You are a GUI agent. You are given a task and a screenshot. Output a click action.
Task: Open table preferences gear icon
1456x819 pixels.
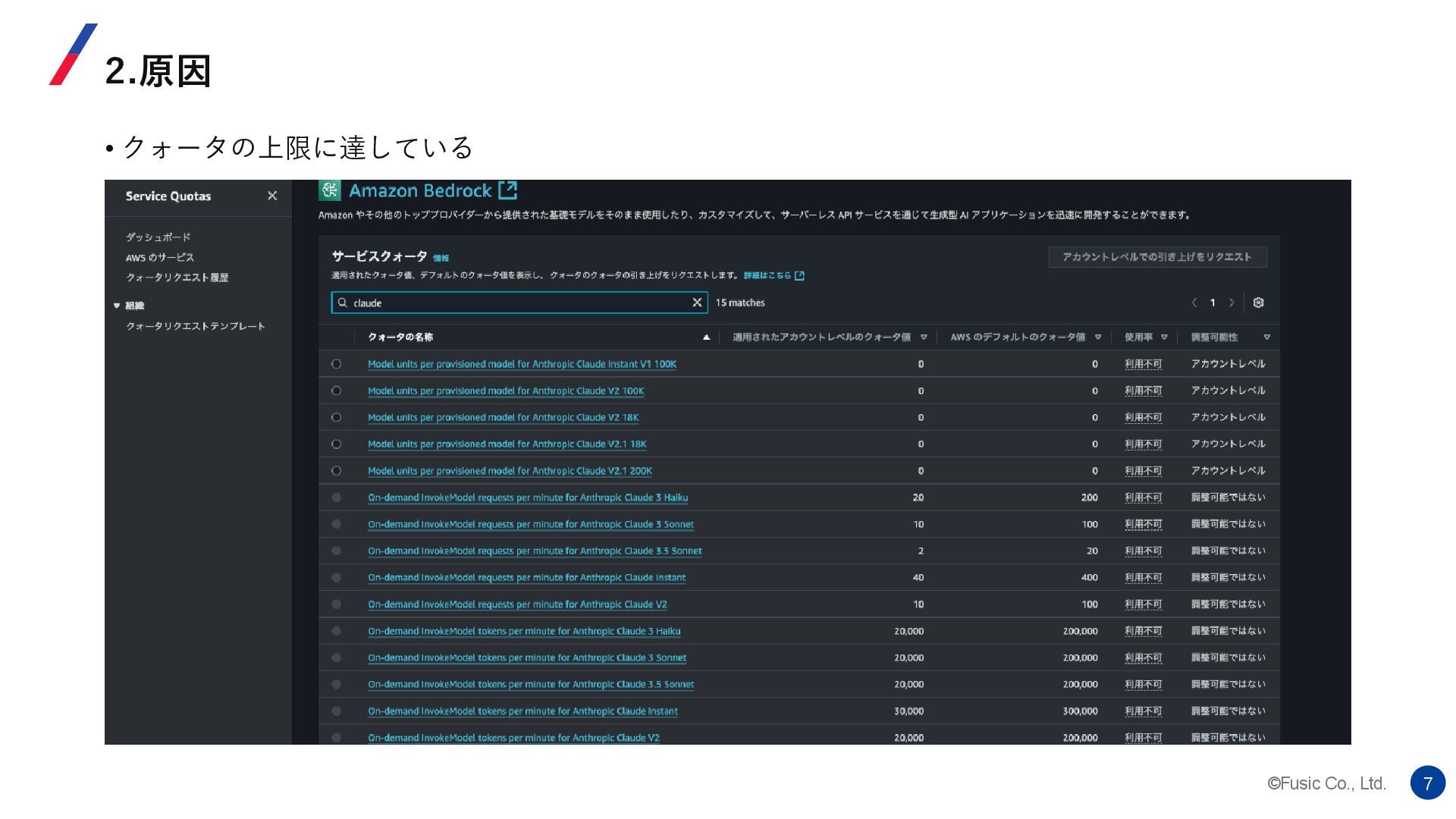1258,303
